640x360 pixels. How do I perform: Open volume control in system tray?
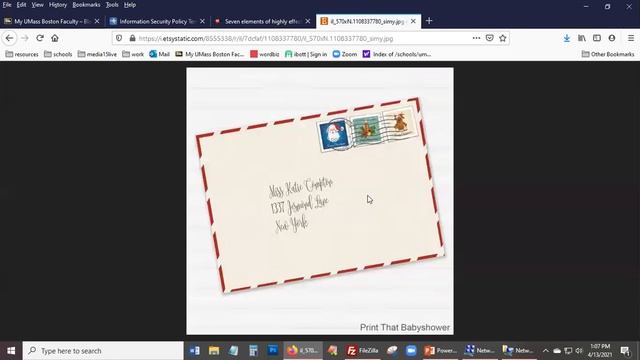pos(578,351)
